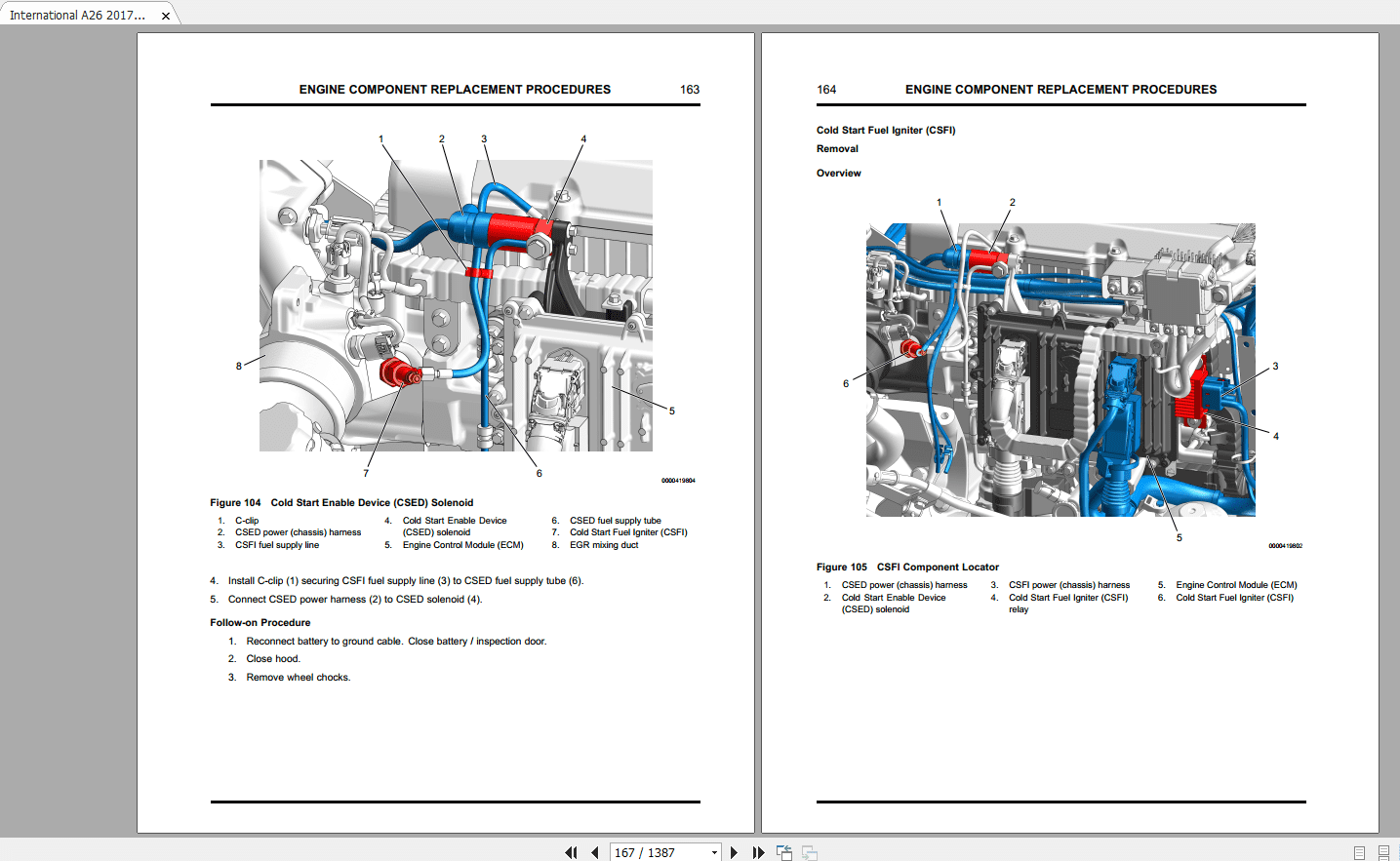
Task: Click the Figure 104 CSED solenoid diagram
Action: tap(456, 305)
